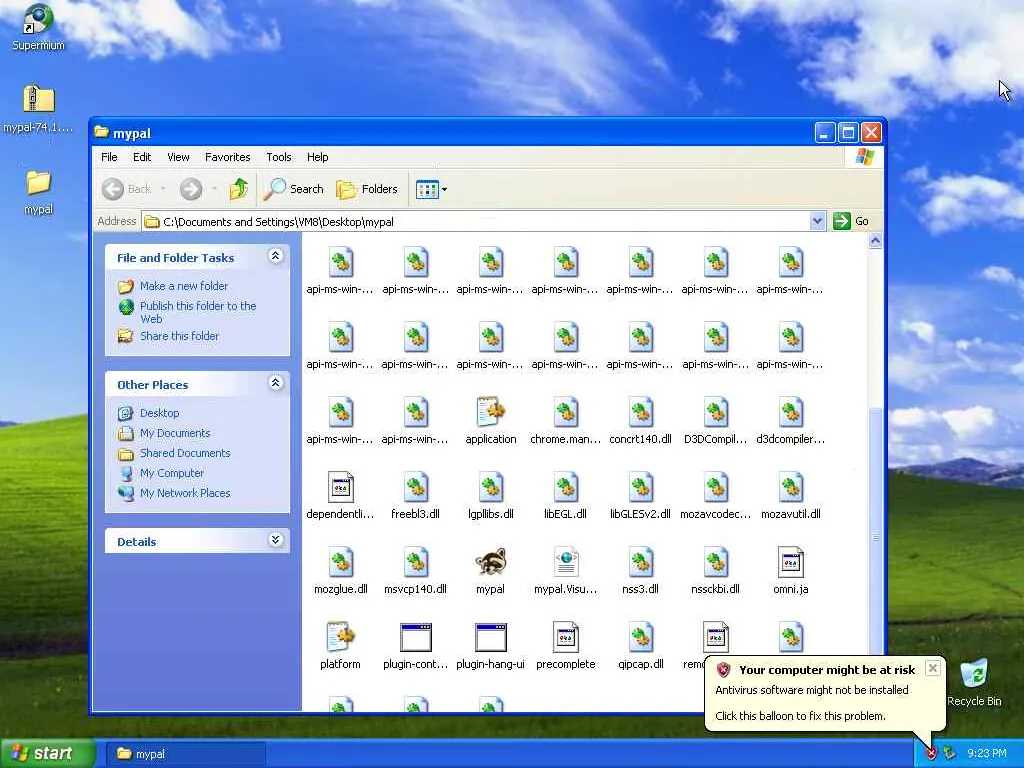Open the Edit menu
Screen dimensions: 1024x768
point(142,157)
